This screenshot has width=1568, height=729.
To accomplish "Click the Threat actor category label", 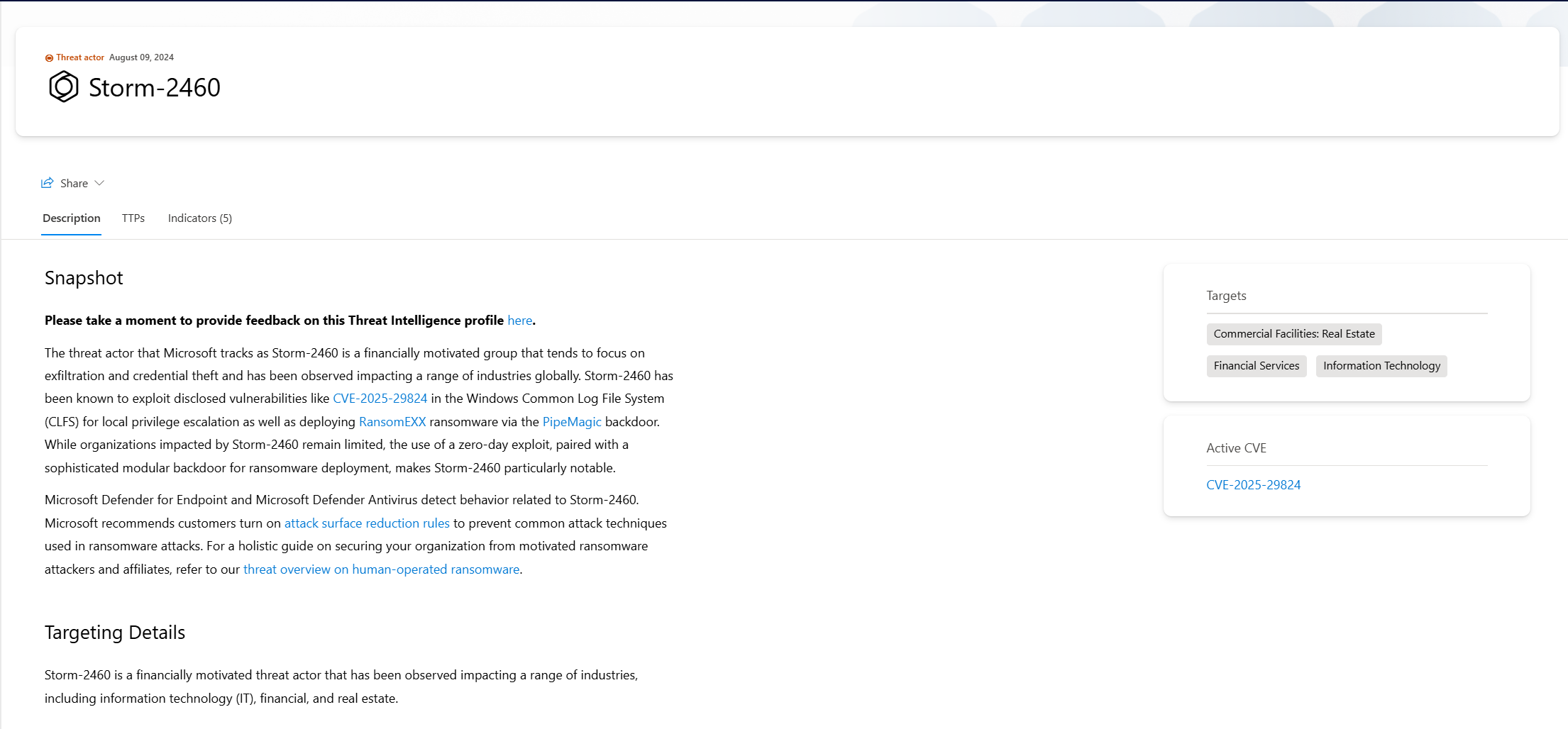I will (x=79, y=57).
